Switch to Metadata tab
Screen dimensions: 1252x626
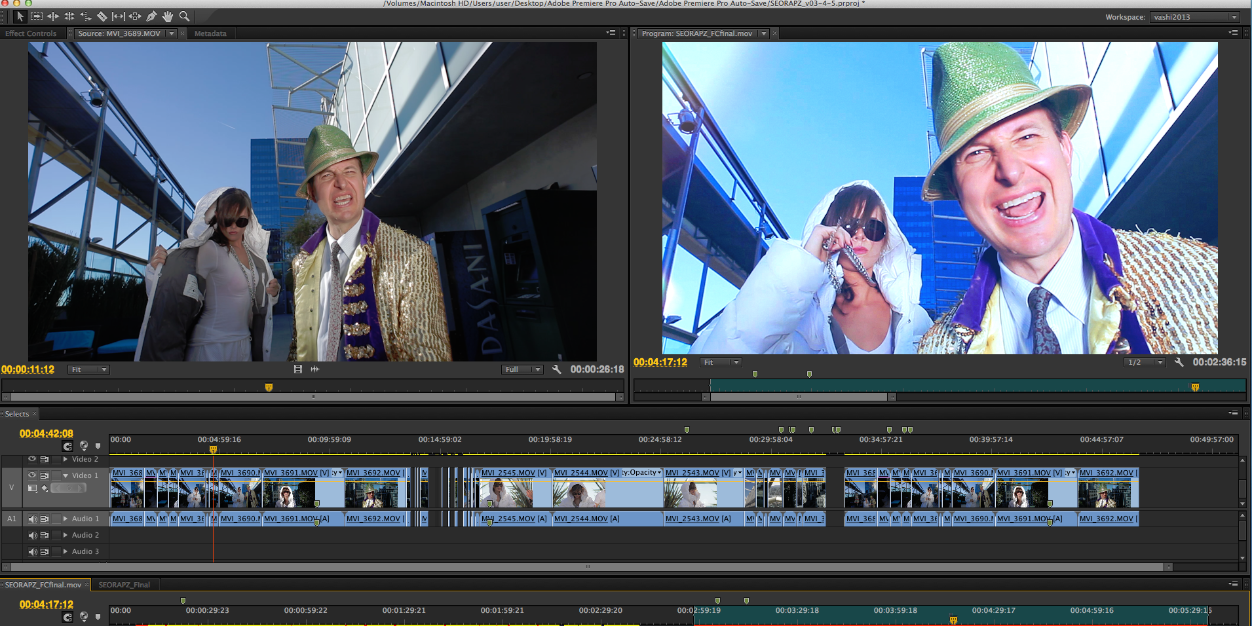click(x=210, y=33)
